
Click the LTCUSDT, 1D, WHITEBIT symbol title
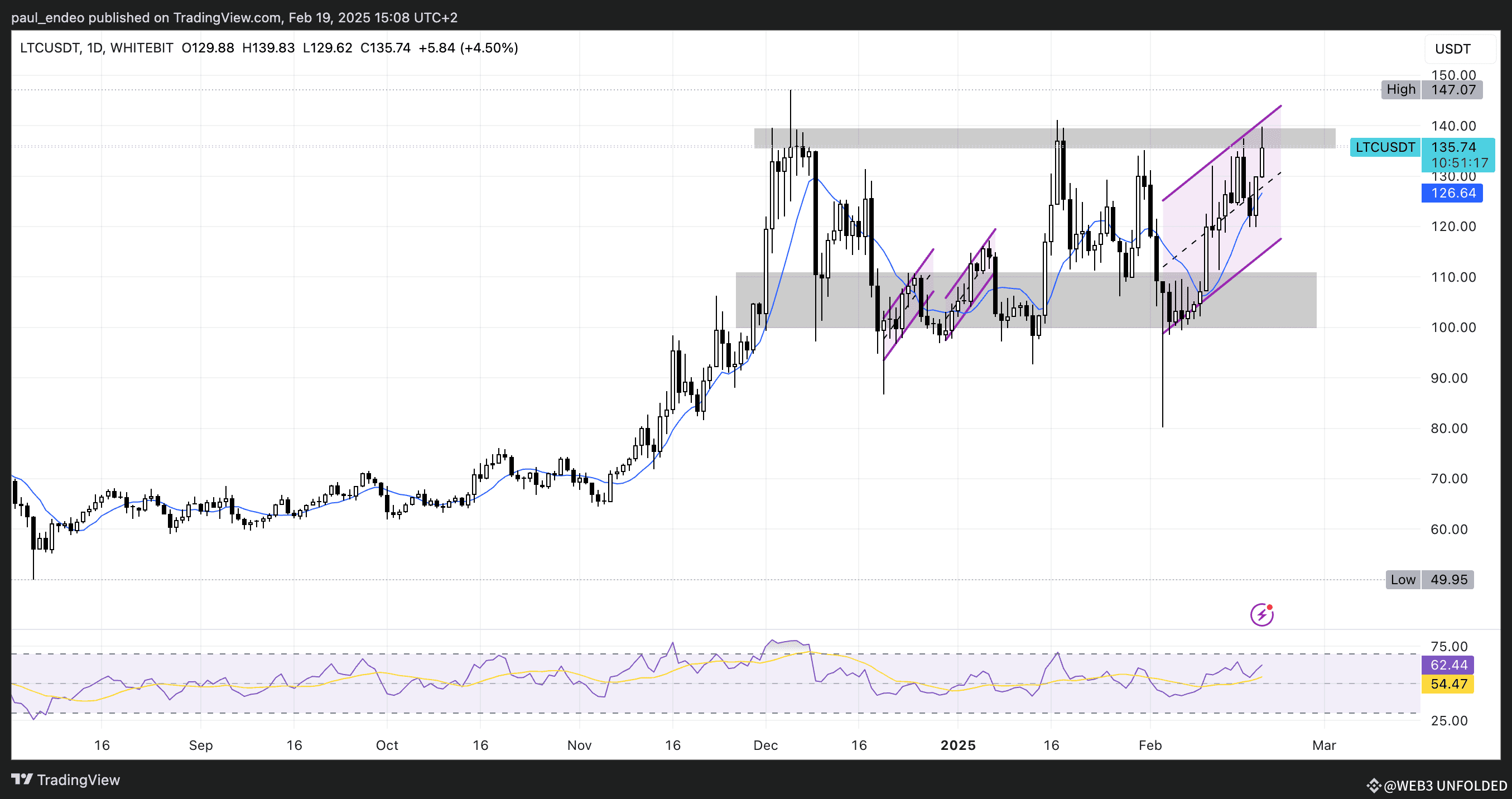click(97, 47)
